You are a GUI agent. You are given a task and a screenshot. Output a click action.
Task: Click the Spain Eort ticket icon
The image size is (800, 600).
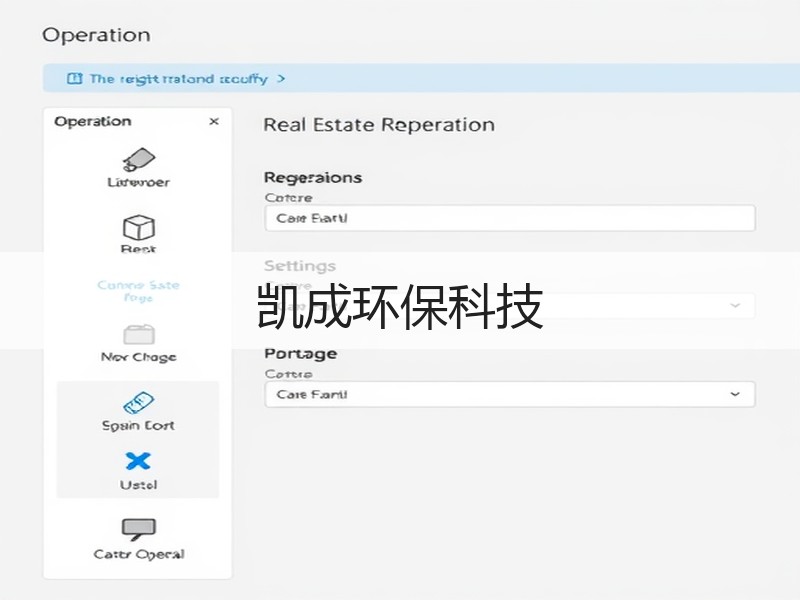coord(138,403)
